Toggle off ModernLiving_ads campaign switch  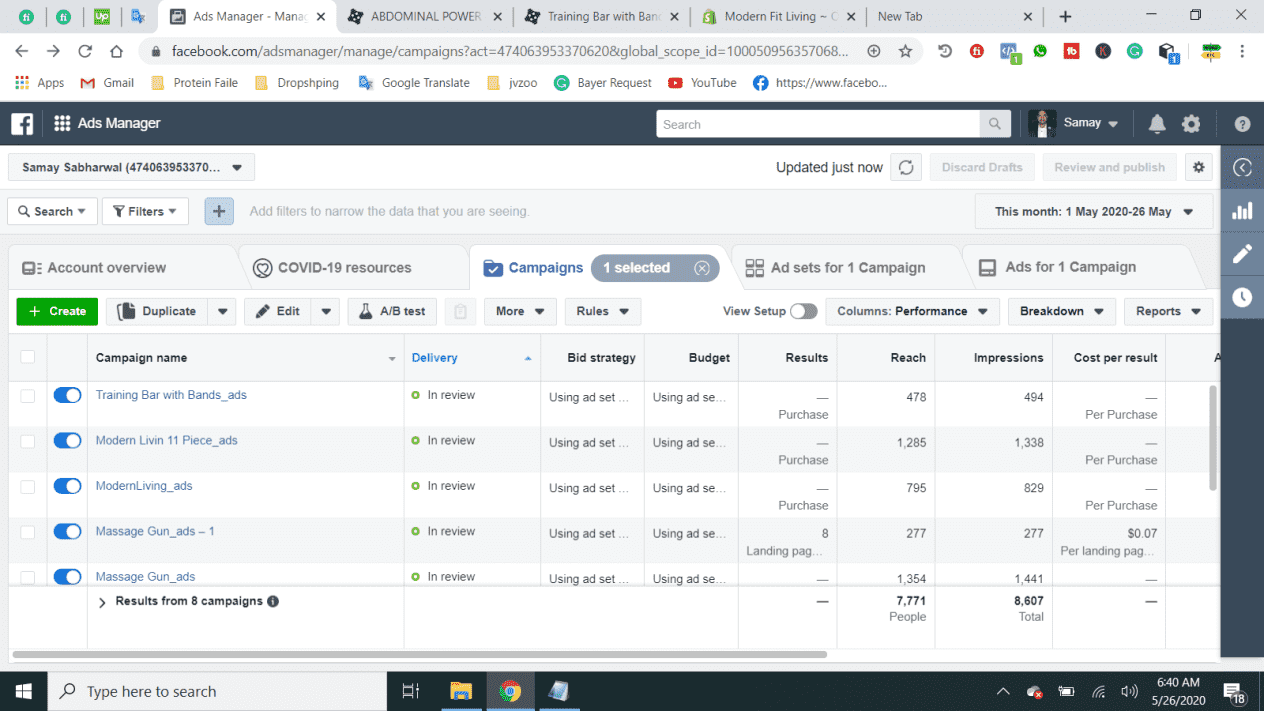pyautogui.click(x=67, y=486)
